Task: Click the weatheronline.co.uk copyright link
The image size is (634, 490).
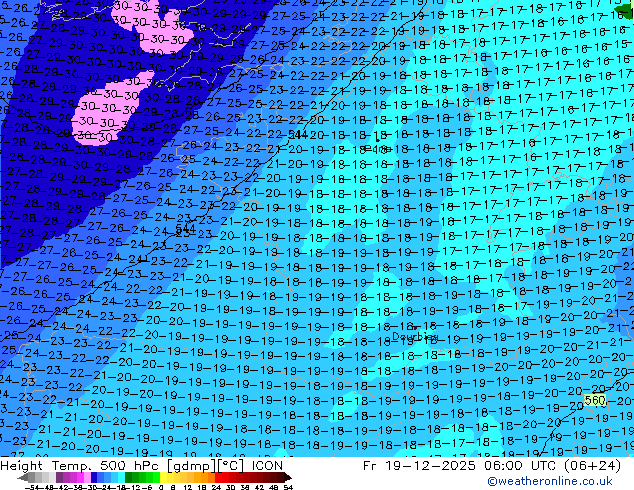Action: point(550,481)
